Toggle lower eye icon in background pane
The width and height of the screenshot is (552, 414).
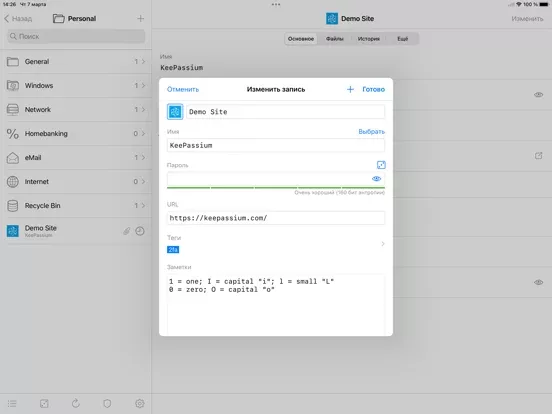pos(538,282)
